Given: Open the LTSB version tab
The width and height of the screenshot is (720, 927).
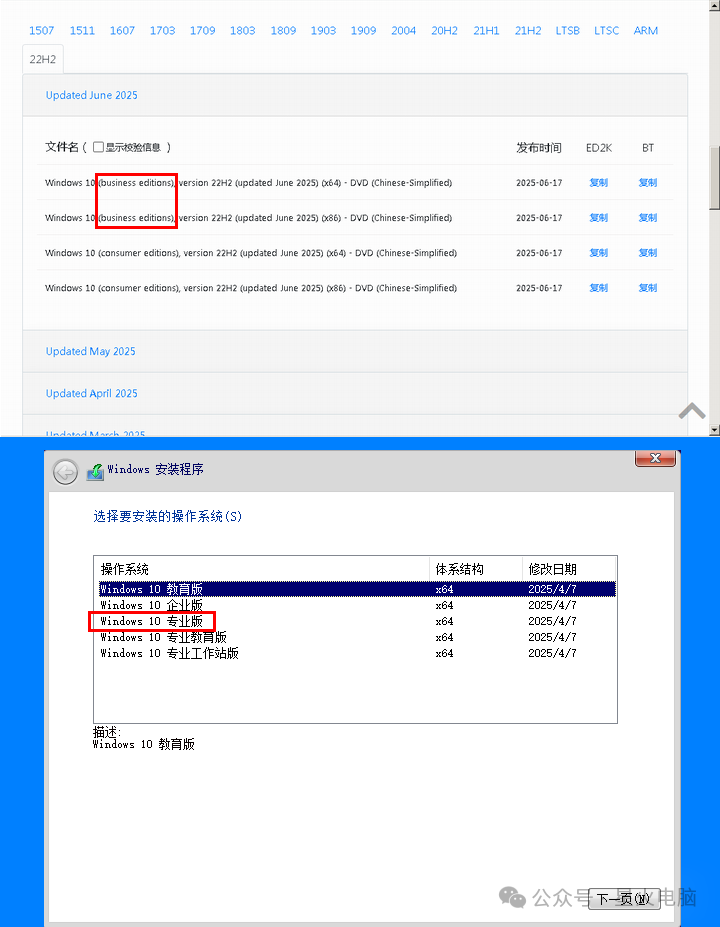Looking at the screenshot, I should tap(567, 31).
